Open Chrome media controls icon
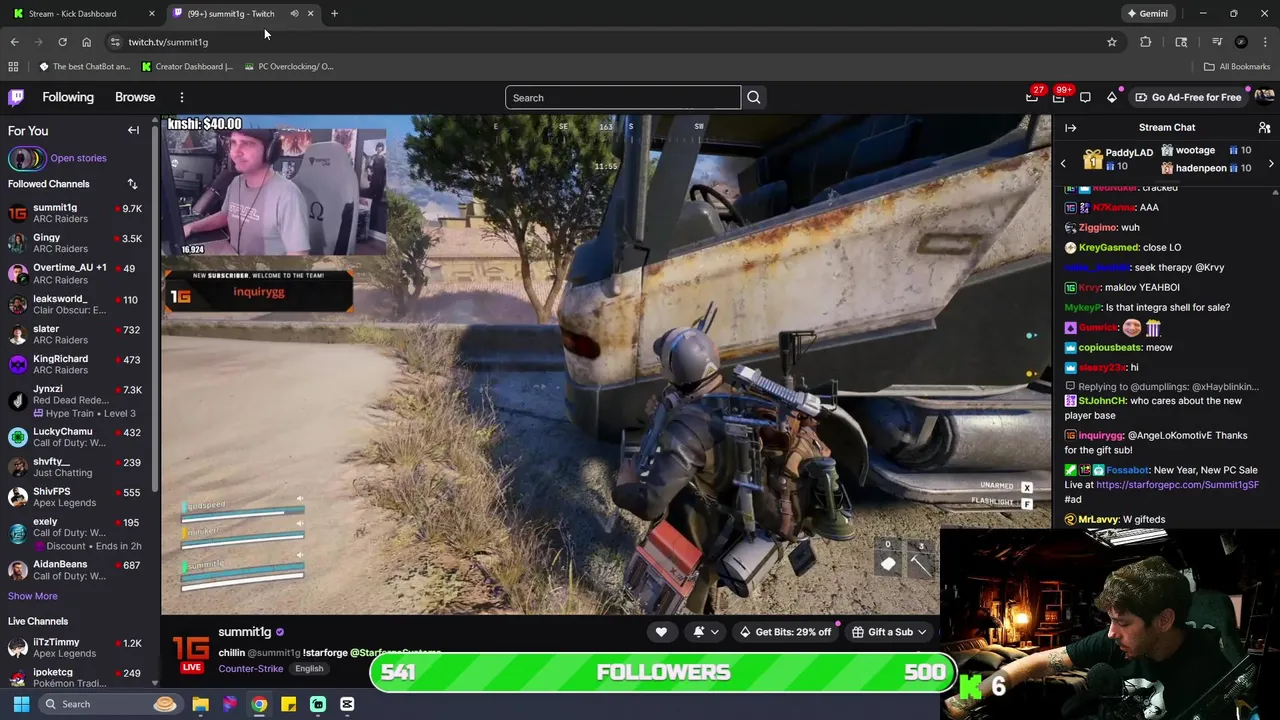1280x720 pixels. [1217, 42]
